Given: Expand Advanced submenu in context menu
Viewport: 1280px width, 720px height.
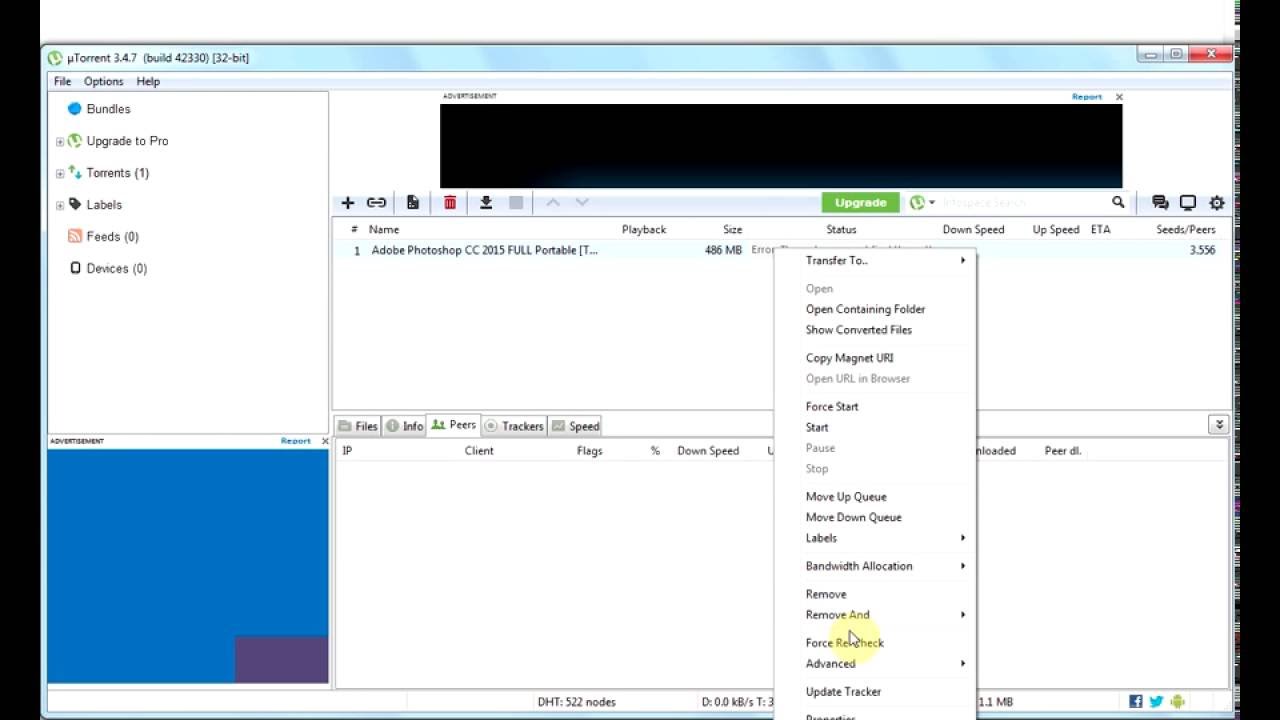Looking at the screenshot, I should pos(875,664).
